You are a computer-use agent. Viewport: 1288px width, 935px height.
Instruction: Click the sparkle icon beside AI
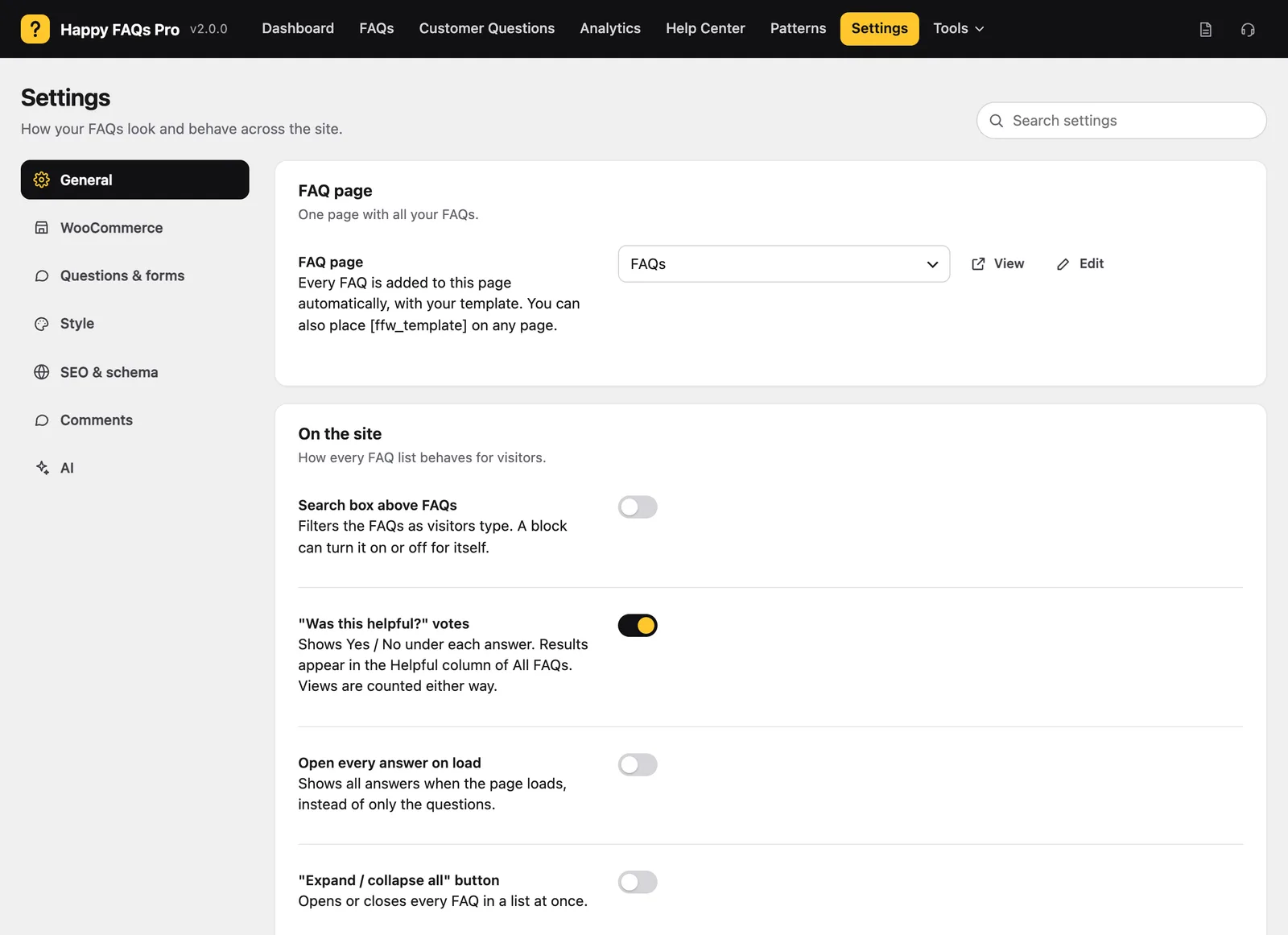(x=42, y=468)
